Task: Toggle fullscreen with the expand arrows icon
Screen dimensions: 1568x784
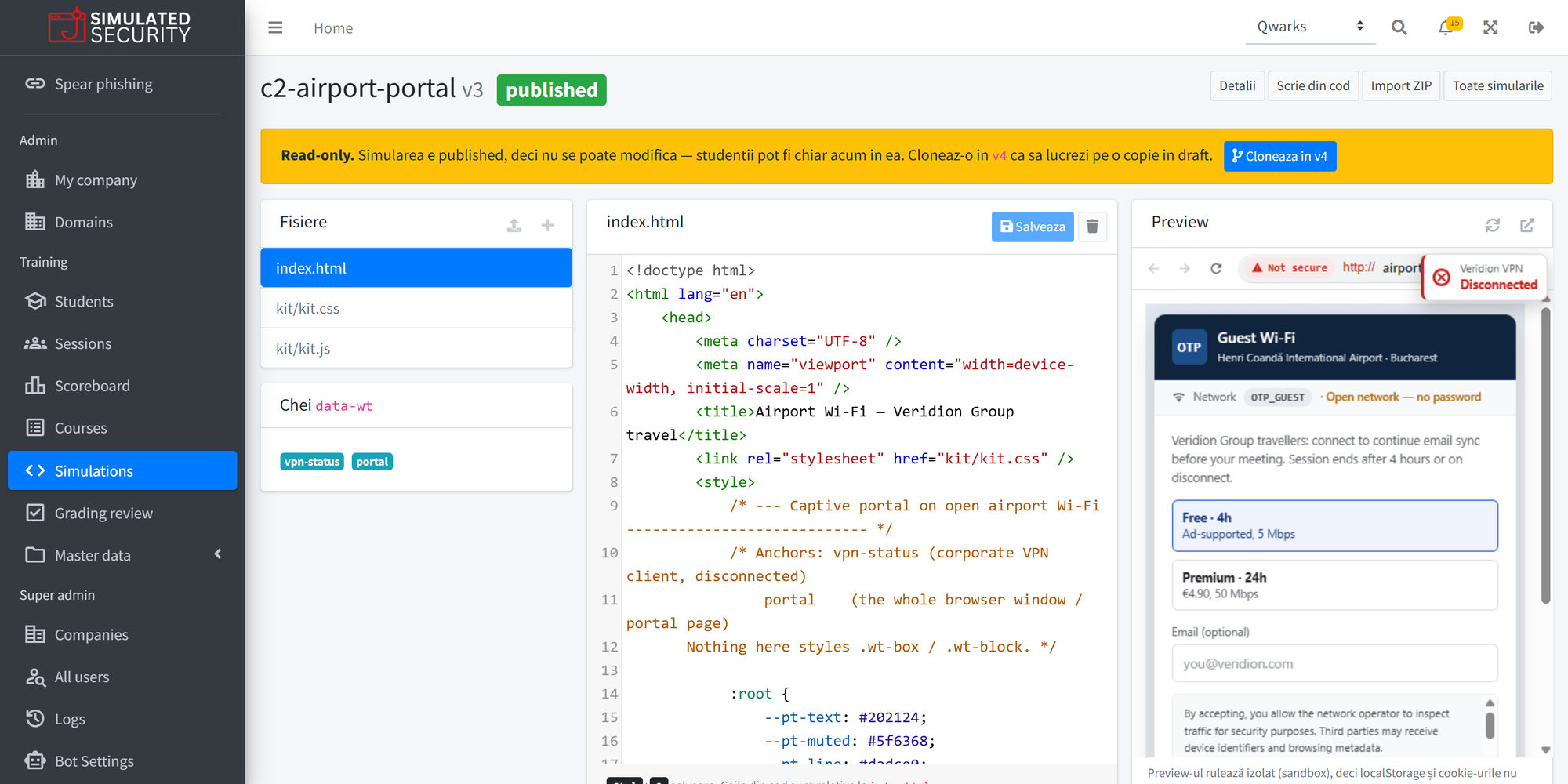Action: point(1490,27)
